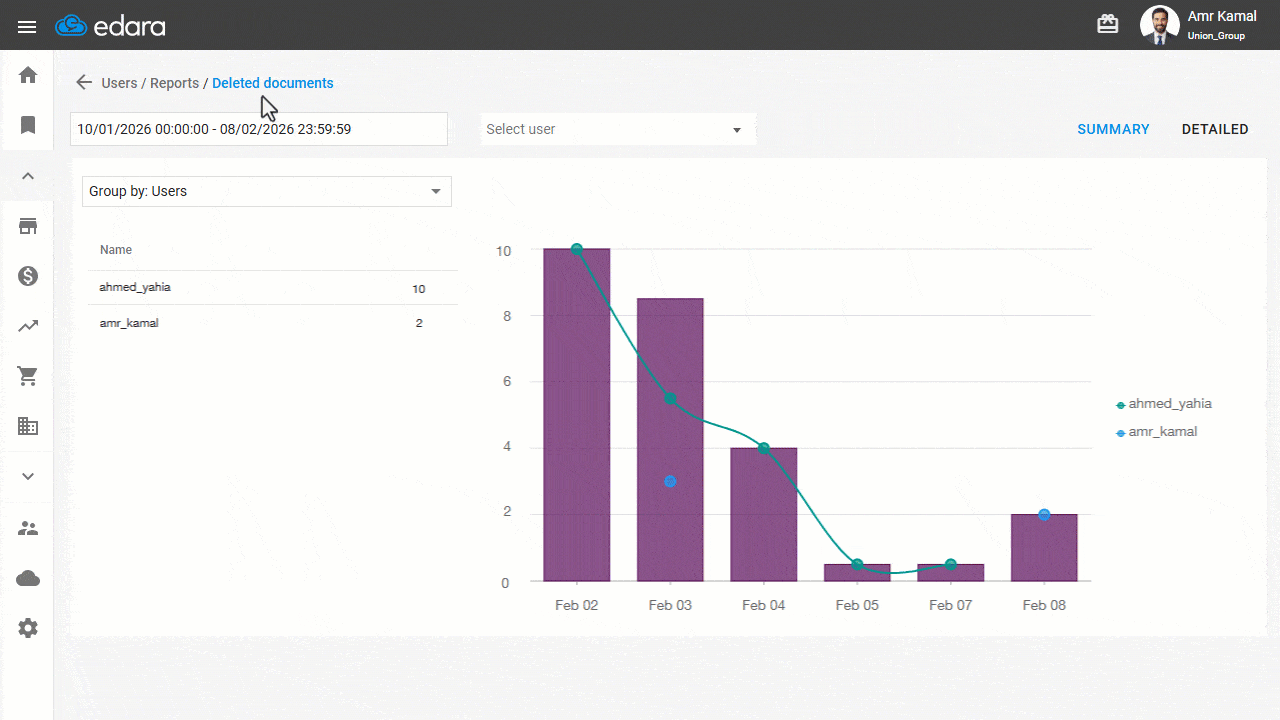Open the store sidebar icon
The width and height of the screenshot is (1280, 720).
(28, 226)
